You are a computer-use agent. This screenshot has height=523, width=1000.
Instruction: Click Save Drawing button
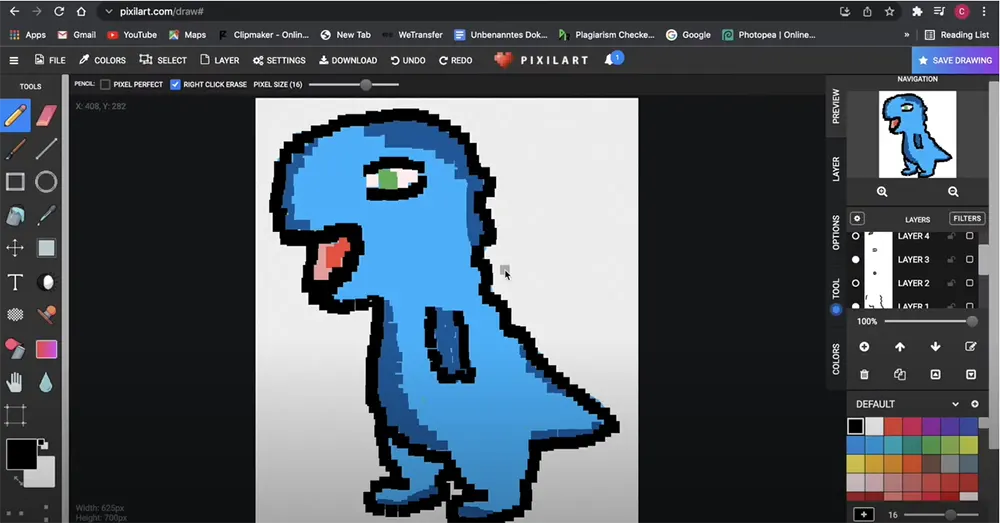955,60
